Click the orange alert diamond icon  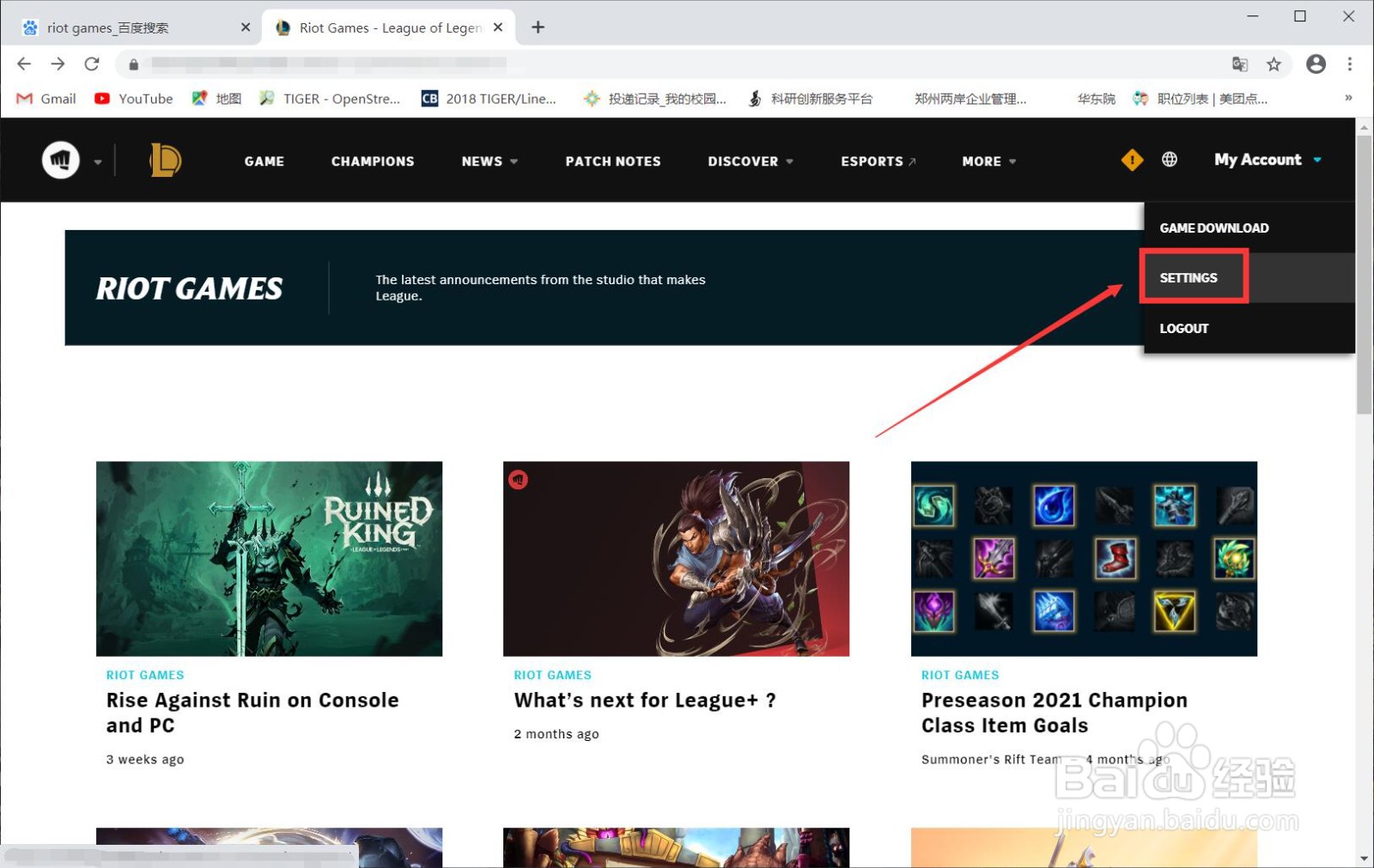pos(1132,160)
